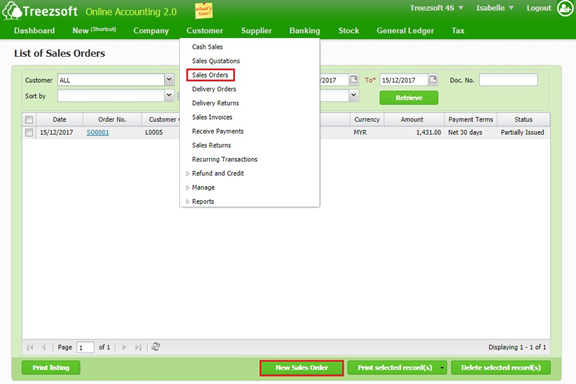The height and width of the screenshot is (384, 576).
Task: Sort by the Order No. column header
Action: 112,120
